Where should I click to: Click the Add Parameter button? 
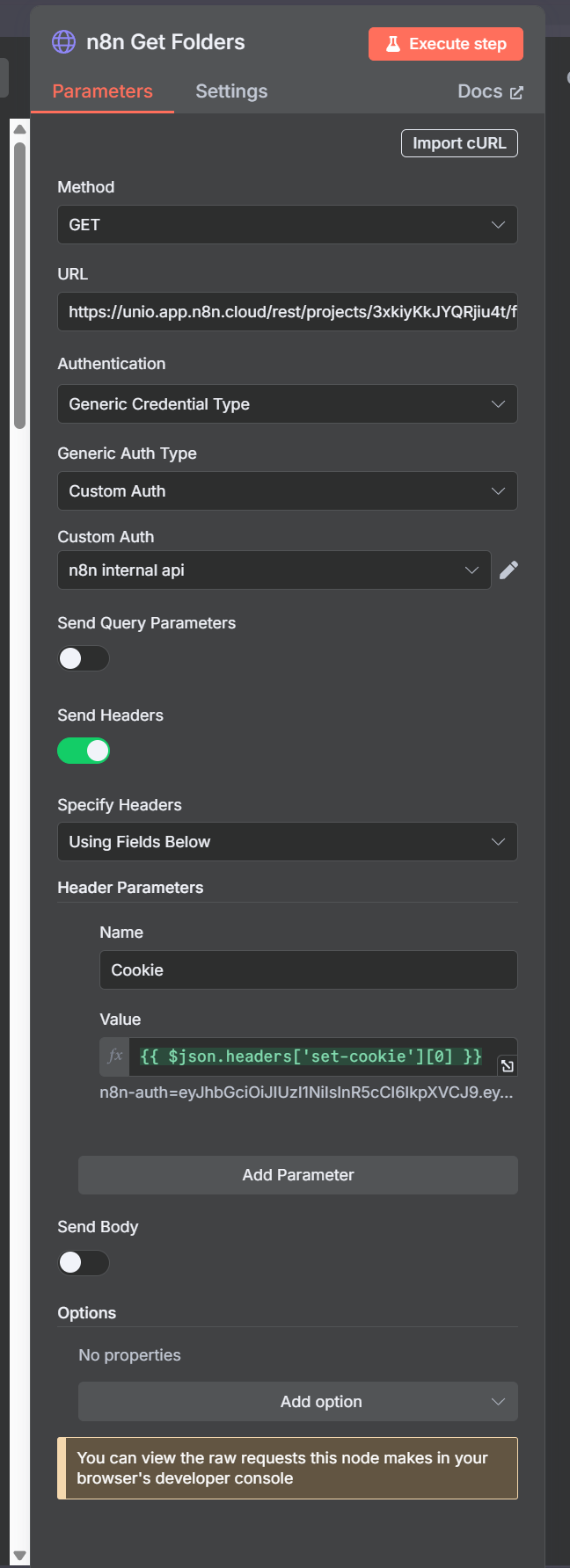(298, 1175)
